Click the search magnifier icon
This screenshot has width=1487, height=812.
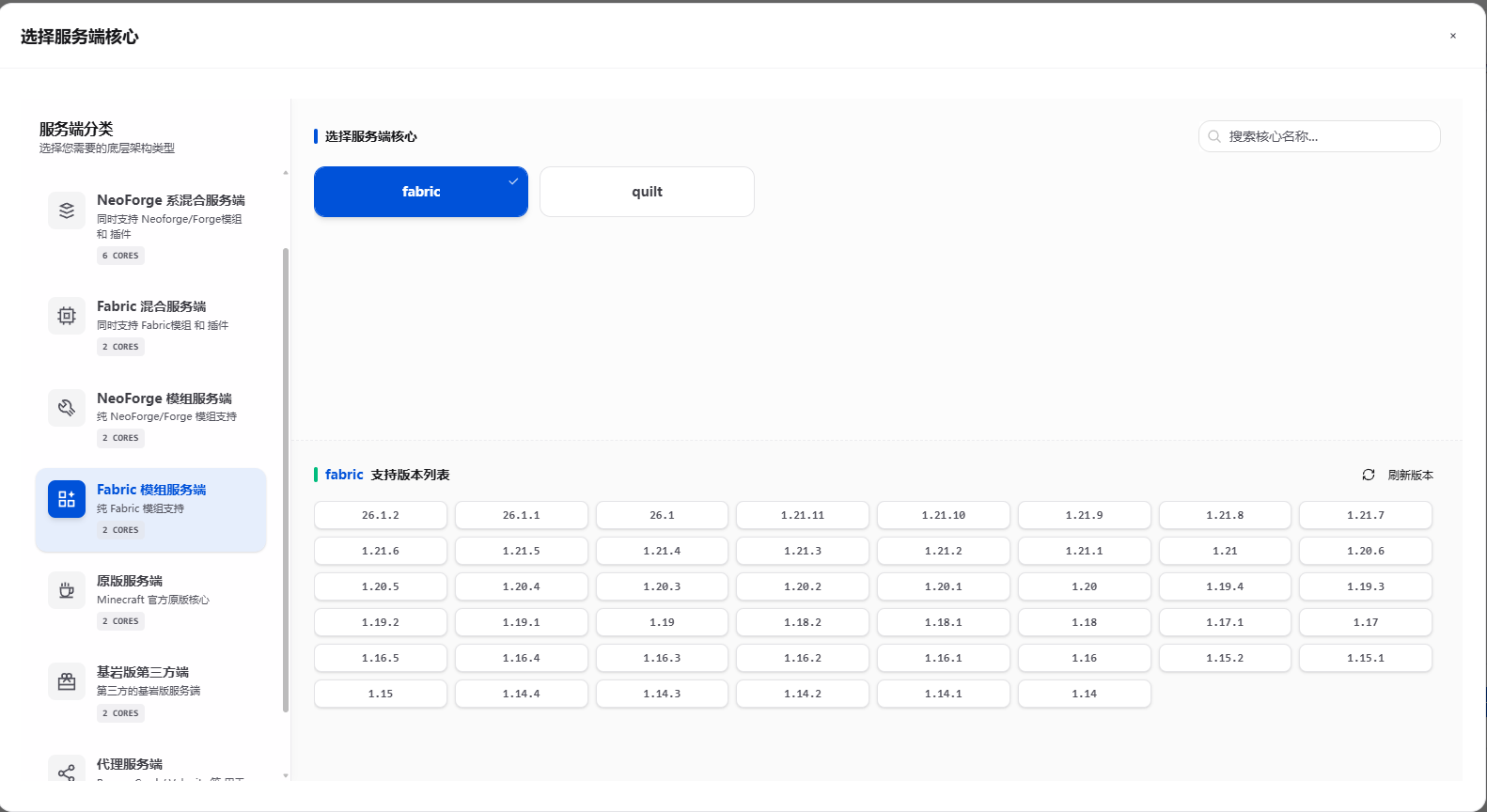[x=1214, y=136]
